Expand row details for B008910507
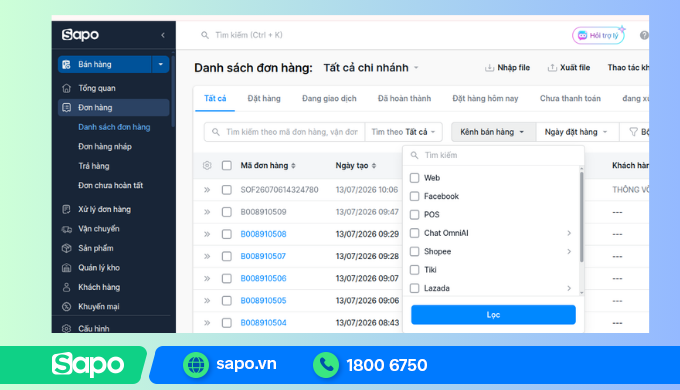Screen dimensions: 680x390 tap(207, 256)
